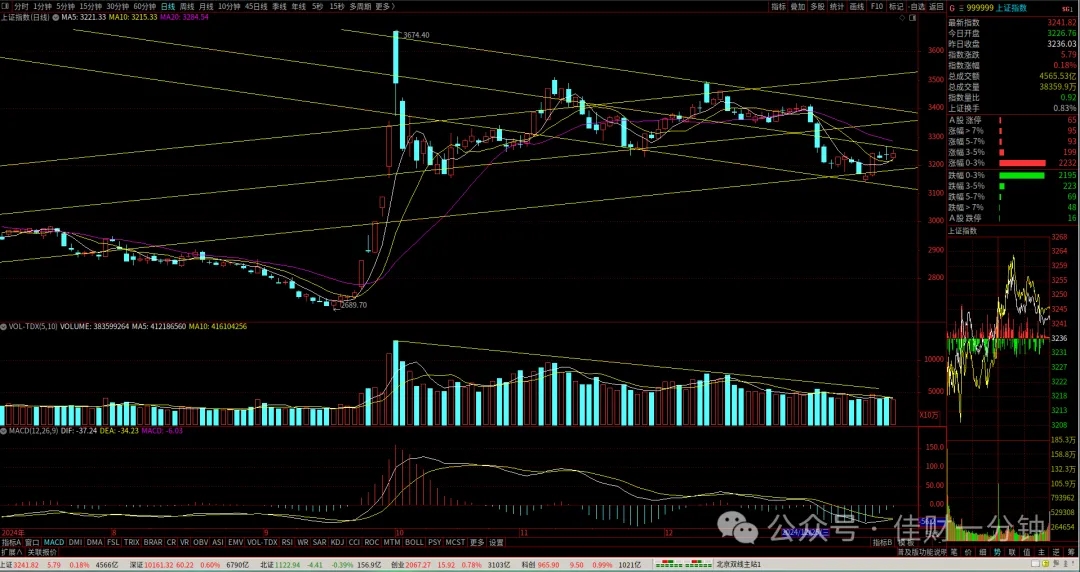Select the 60分钟 period
The width and height of the screenshot is (1080, 572).
[145, 6]
